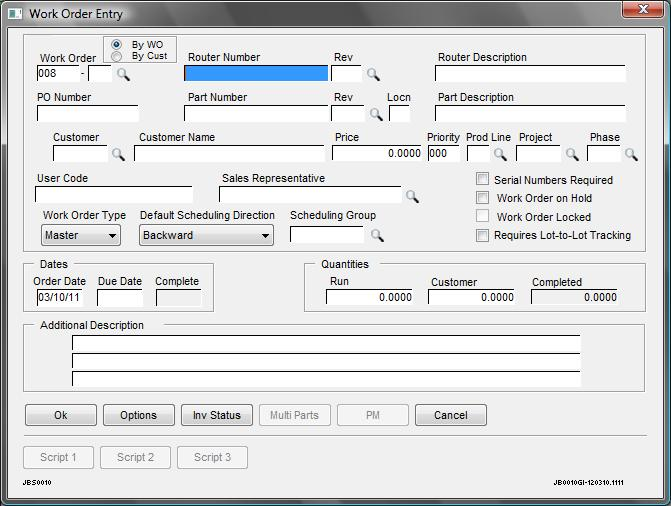Select the By Cust radio button
The height and width of the screenshot is (506, 671).
(116, 56)
